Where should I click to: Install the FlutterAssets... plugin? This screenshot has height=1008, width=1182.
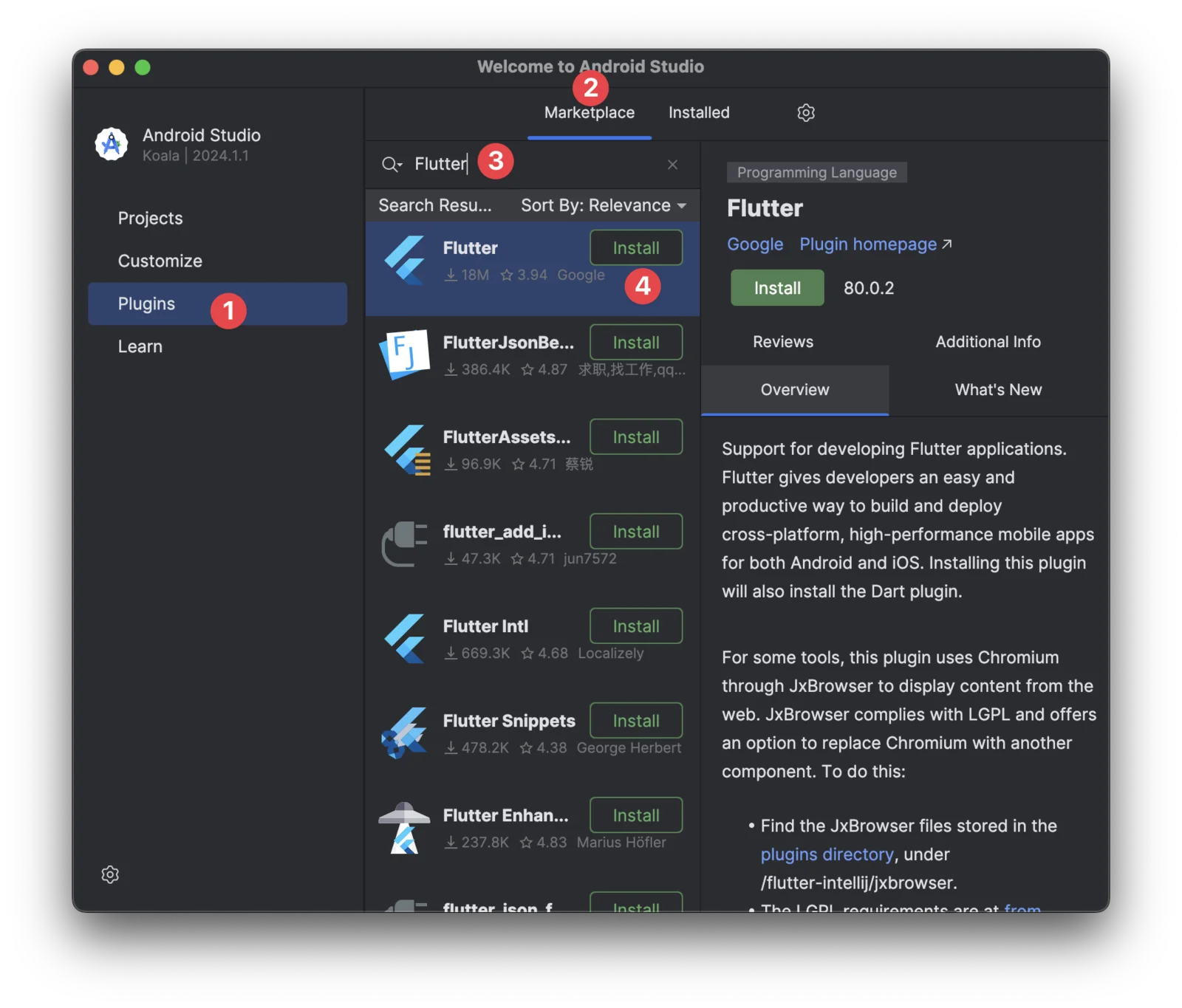[636, 437]
